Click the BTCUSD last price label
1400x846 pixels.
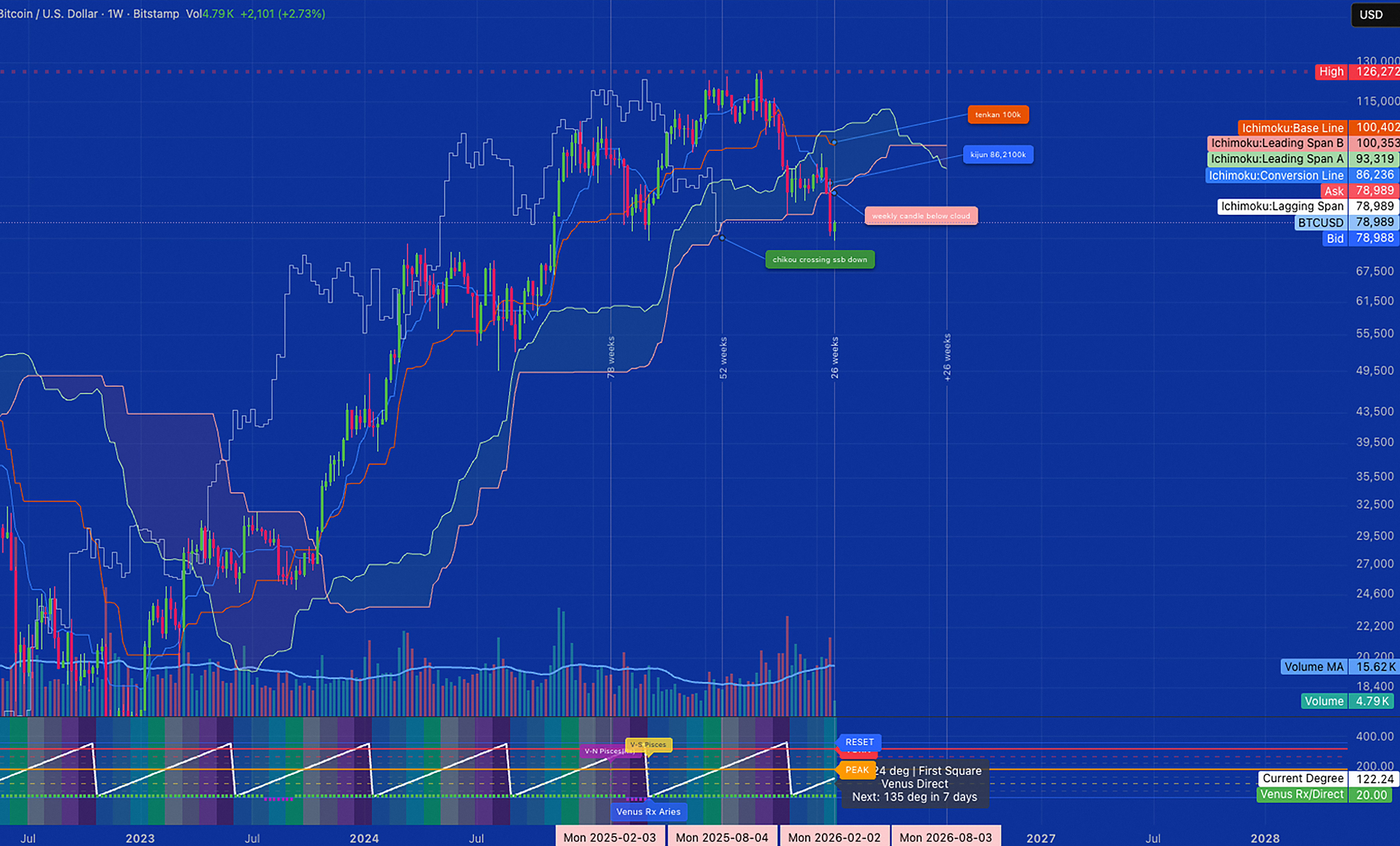[1321, 223]
